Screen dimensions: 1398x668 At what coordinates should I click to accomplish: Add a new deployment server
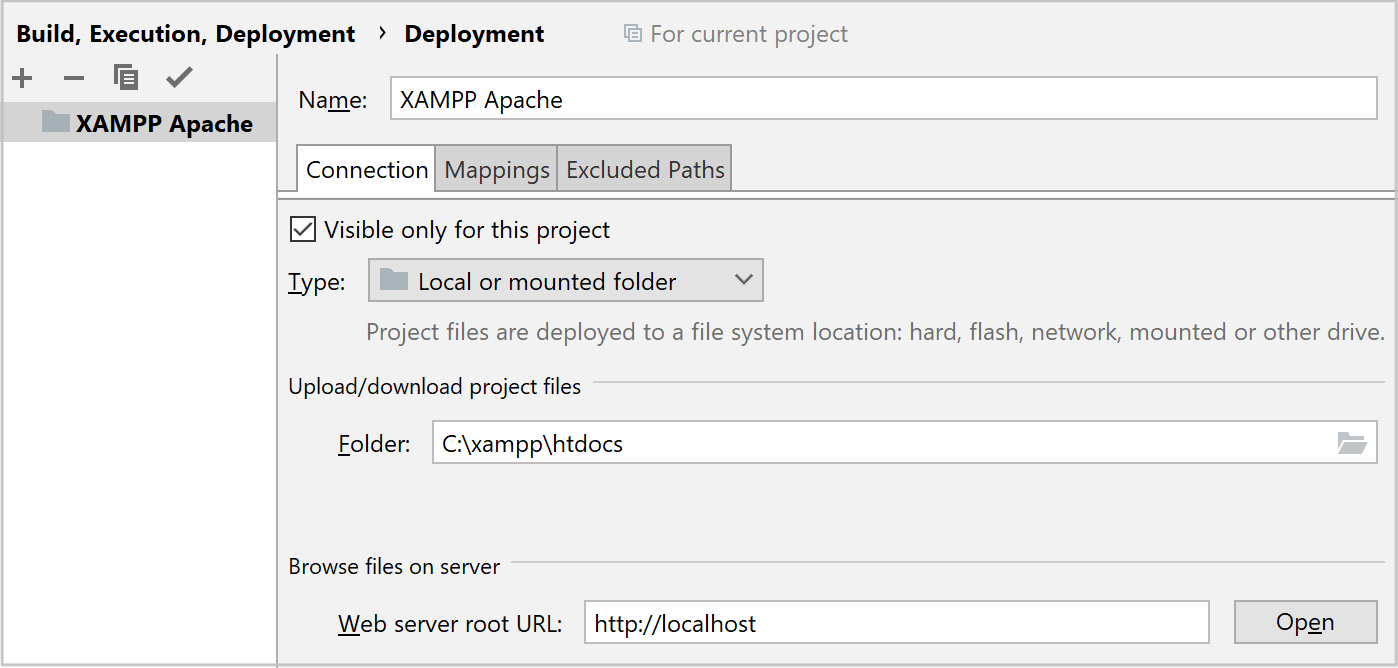point(22,78)
